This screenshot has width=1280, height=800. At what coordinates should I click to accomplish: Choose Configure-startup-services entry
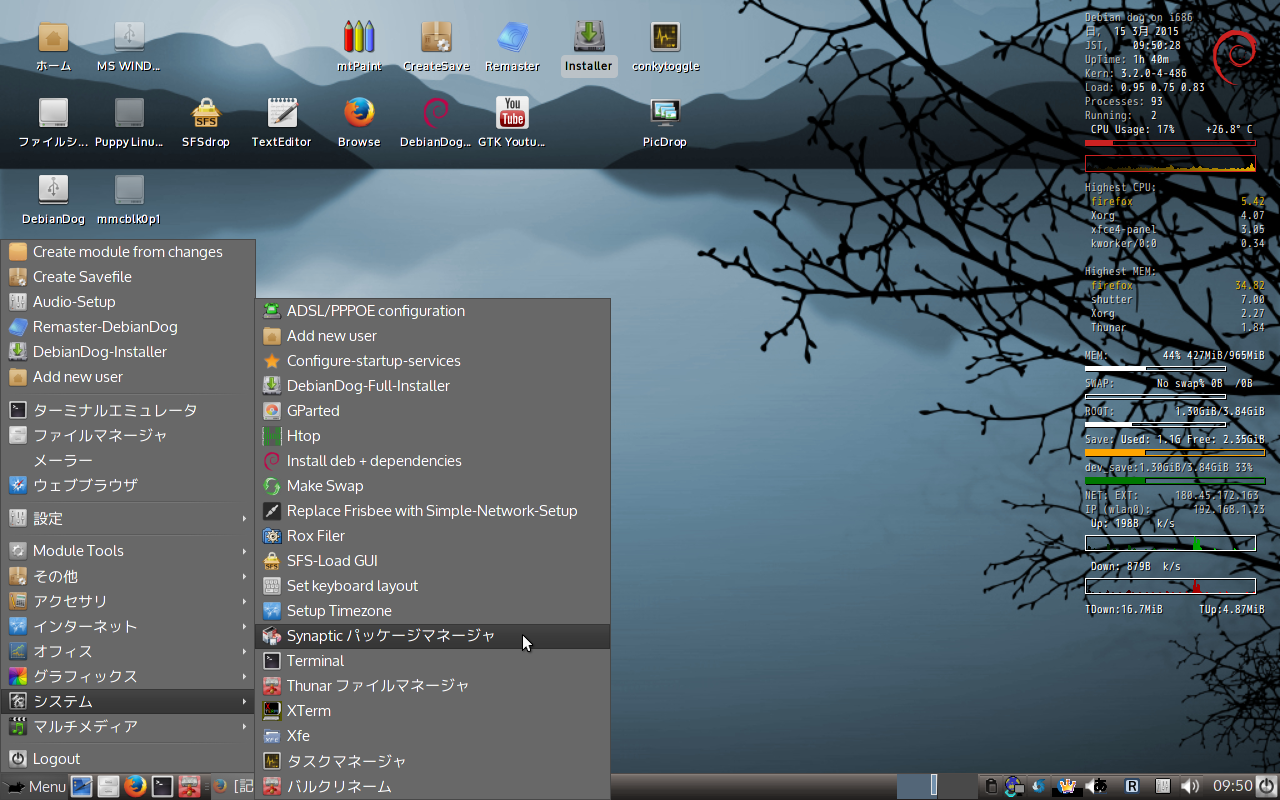click(x=433, y=361)
